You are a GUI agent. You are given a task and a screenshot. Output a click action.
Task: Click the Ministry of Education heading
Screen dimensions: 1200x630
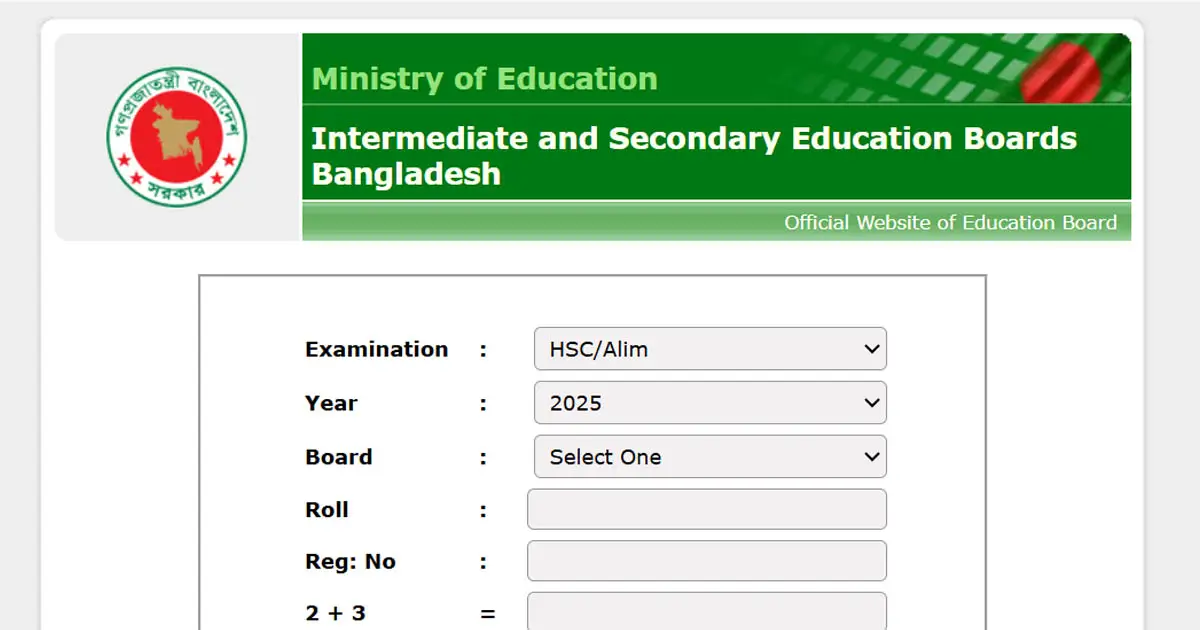pos(485,79)
